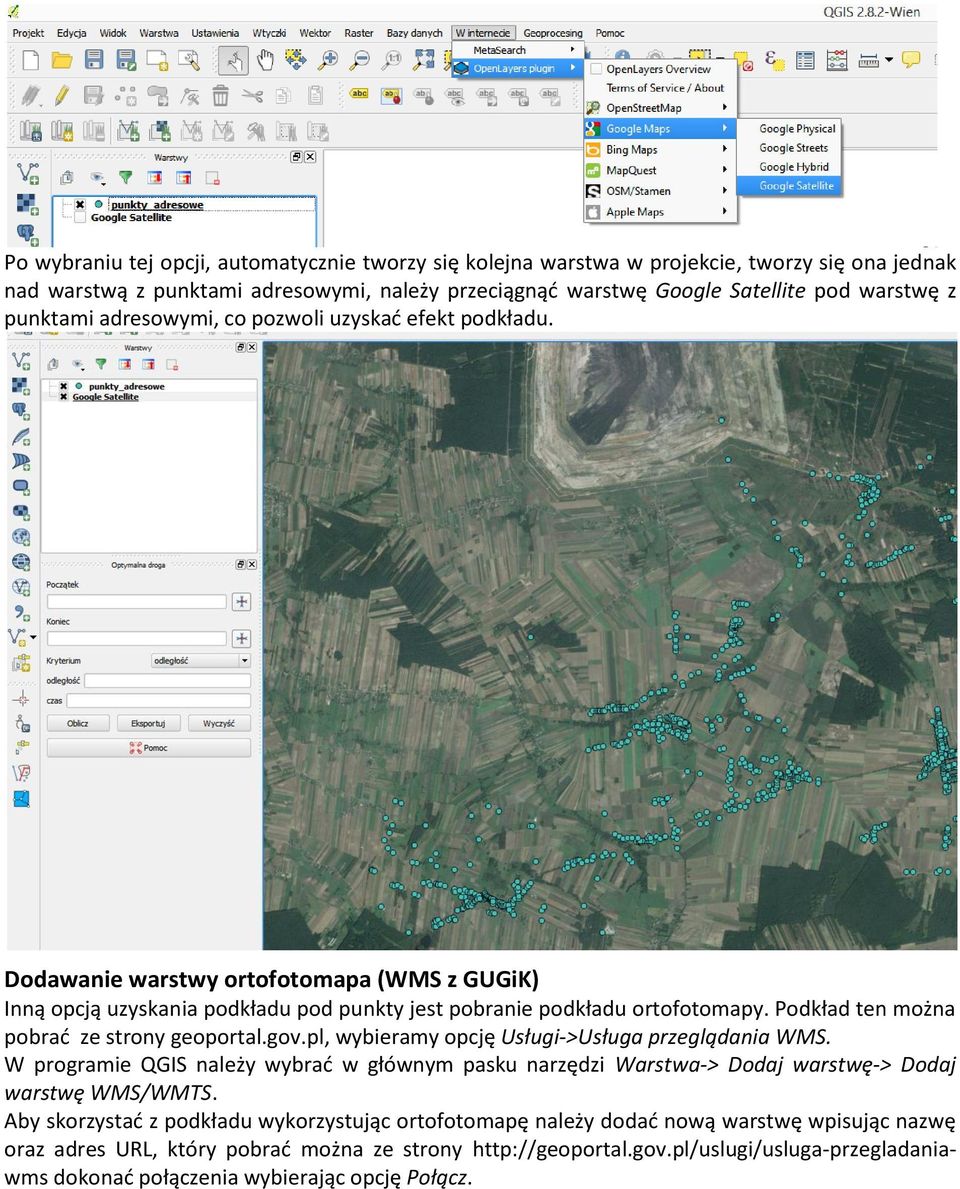
Task: Click the Oblicz button
Action: 77,723
